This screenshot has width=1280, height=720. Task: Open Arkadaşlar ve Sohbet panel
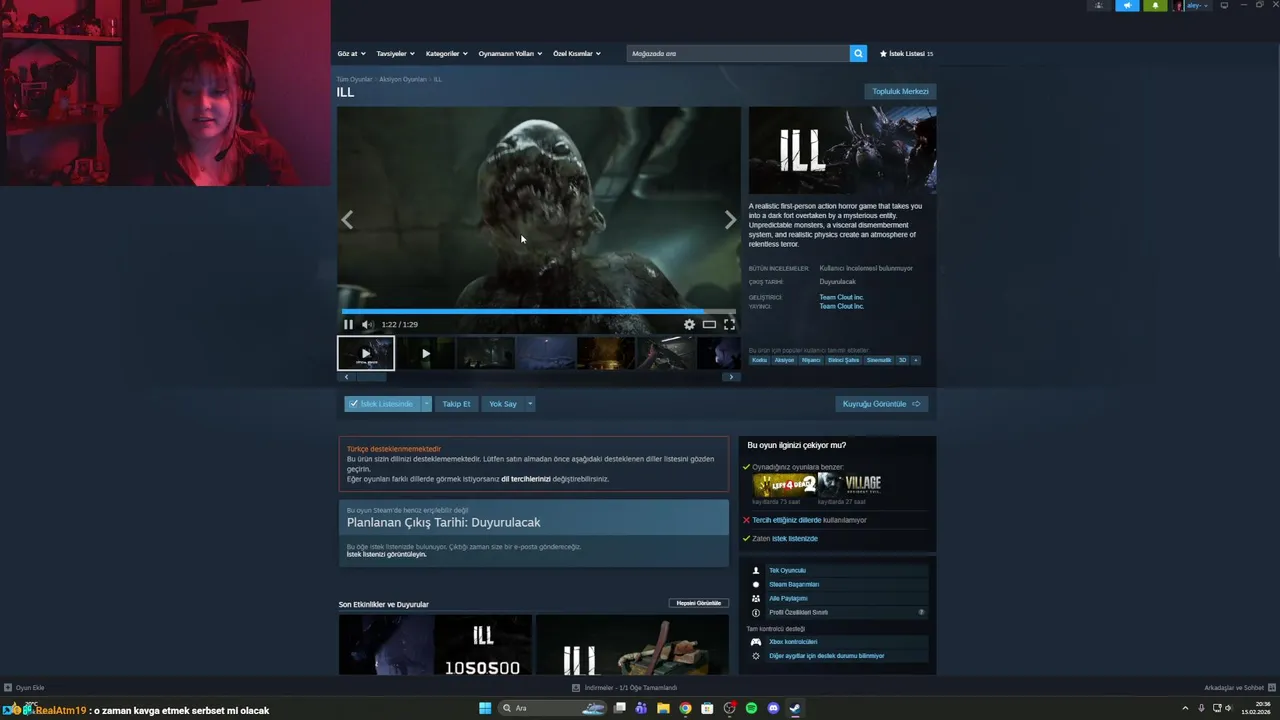[x=1240, y=688]
